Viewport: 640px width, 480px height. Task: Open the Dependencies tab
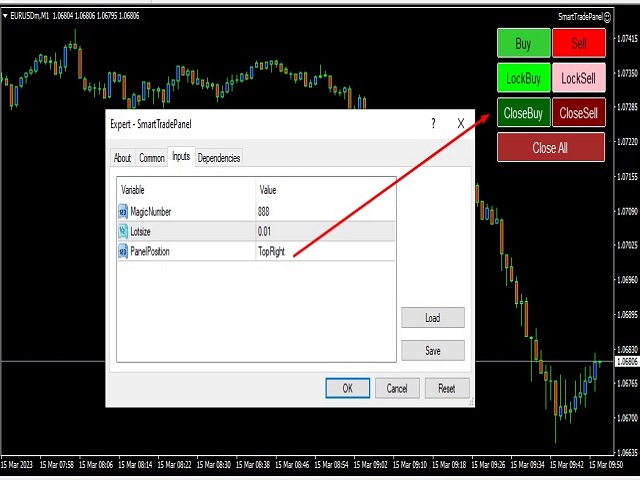pos(219,158)
